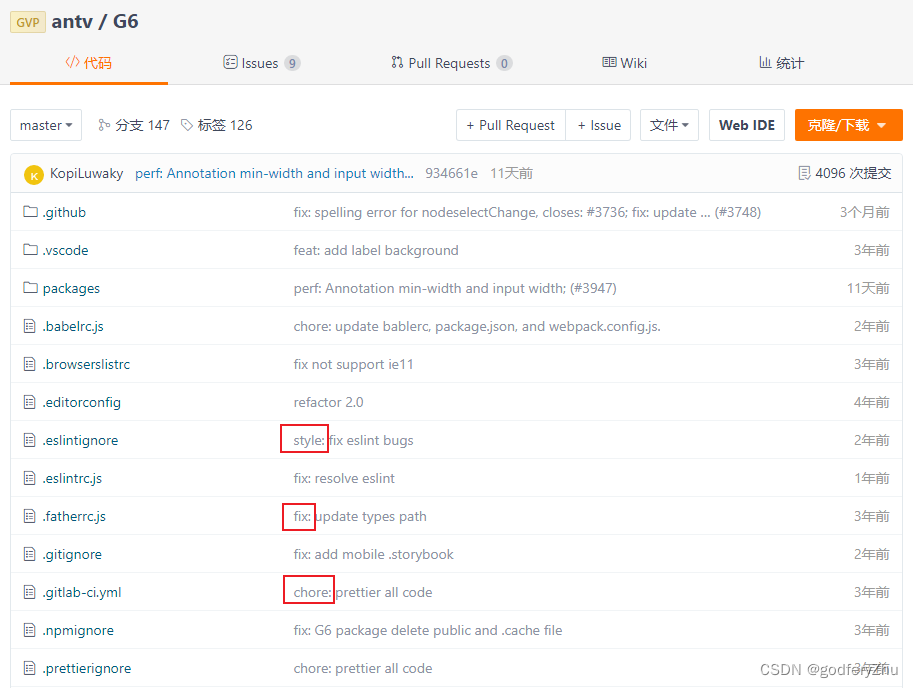Screen dimensions: 913x688
Task: Click the .gitignore file icon
Action: (x=30, y=554)
